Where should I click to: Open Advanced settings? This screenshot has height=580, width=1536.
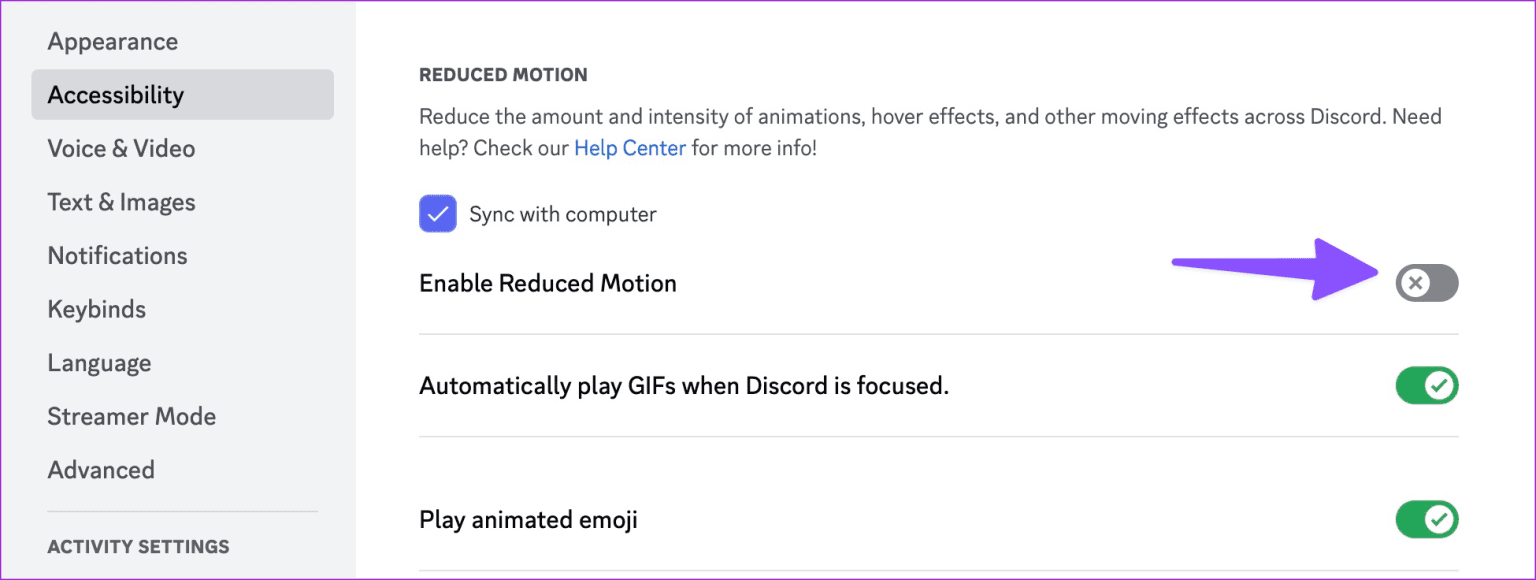point(101,469)
